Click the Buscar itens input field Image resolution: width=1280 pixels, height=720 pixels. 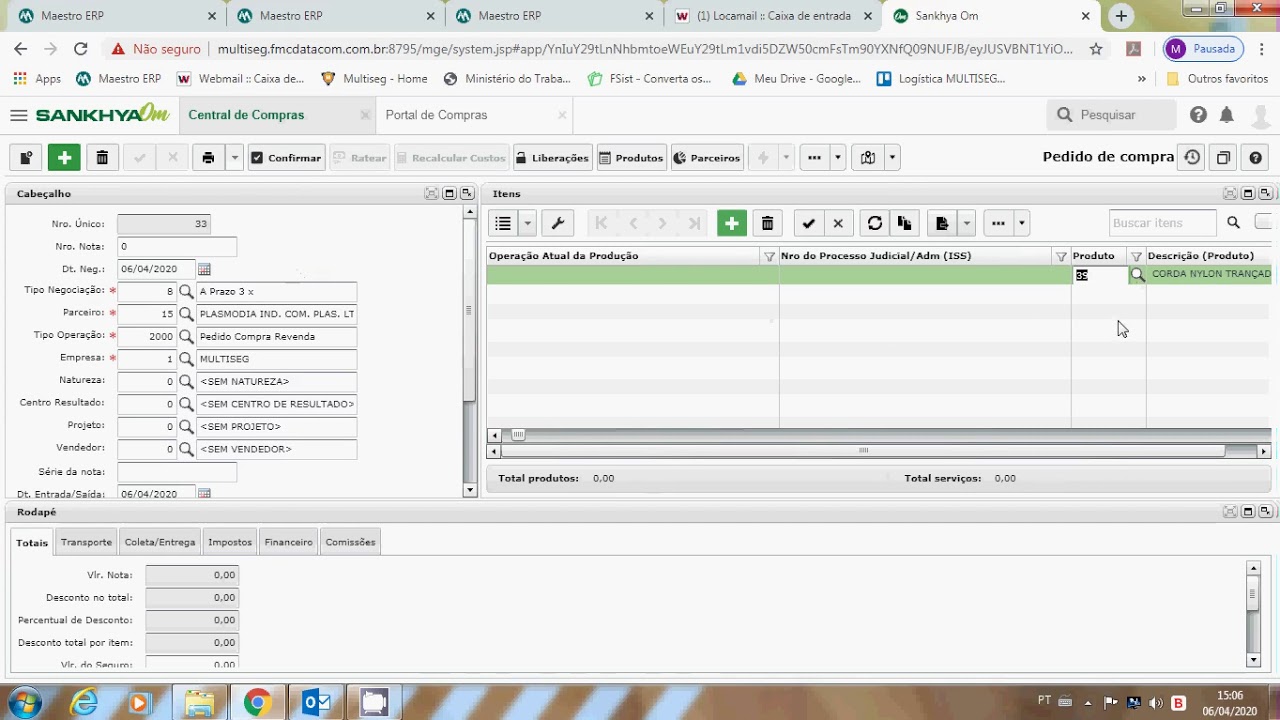click(1162, 223)
